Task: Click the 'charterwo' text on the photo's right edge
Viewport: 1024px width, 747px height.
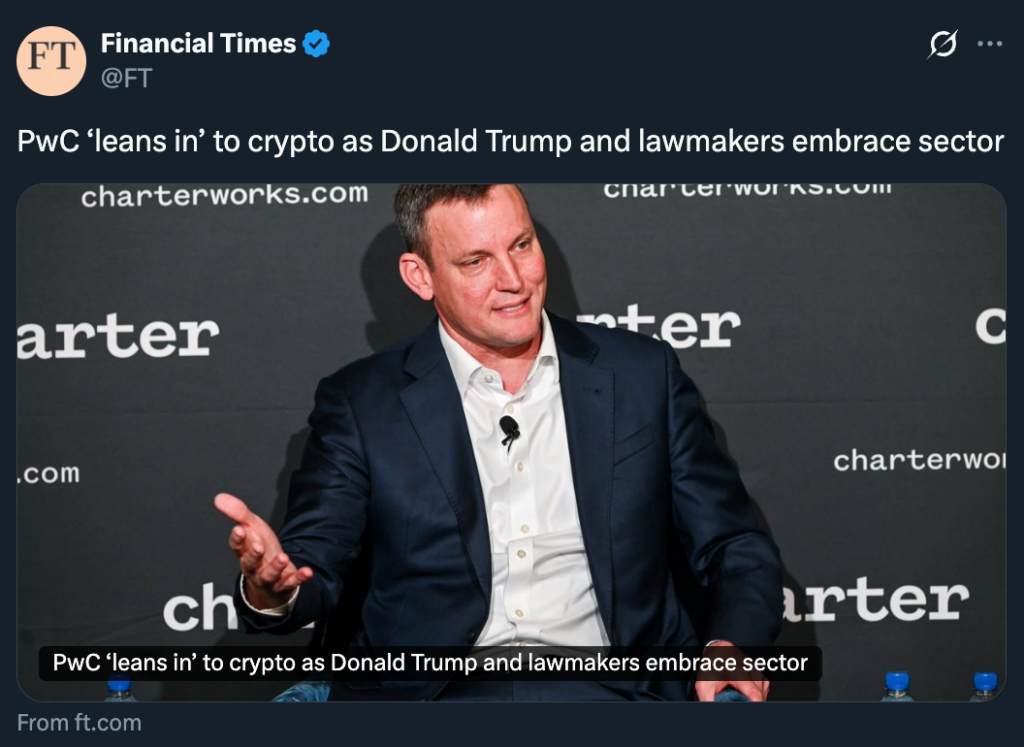Action: [918, 461]
